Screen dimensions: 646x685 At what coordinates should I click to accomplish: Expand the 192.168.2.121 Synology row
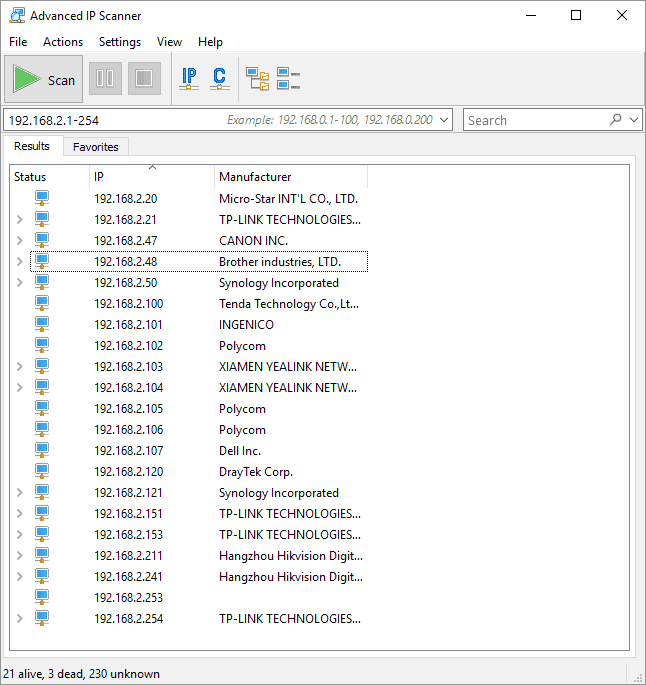click(20, 492)
